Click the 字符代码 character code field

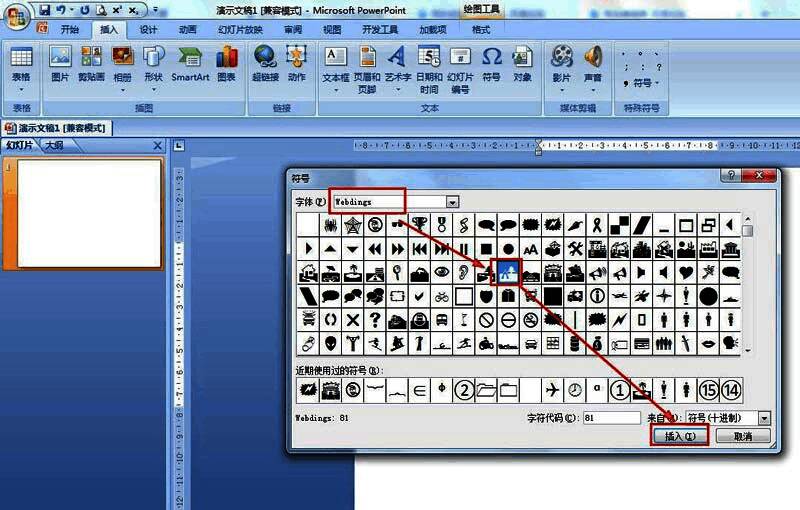[x=610, y=417]
